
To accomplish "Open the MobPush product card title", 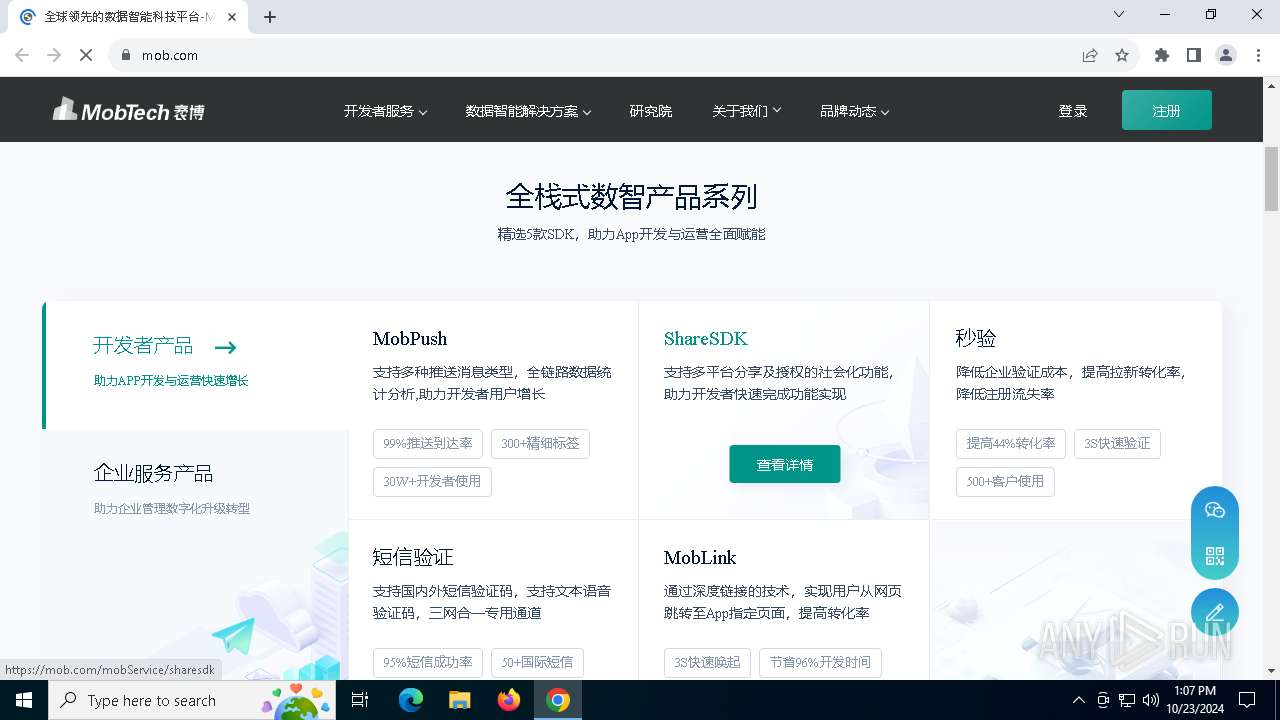I will pyautogui.click(x=410, y=339).
